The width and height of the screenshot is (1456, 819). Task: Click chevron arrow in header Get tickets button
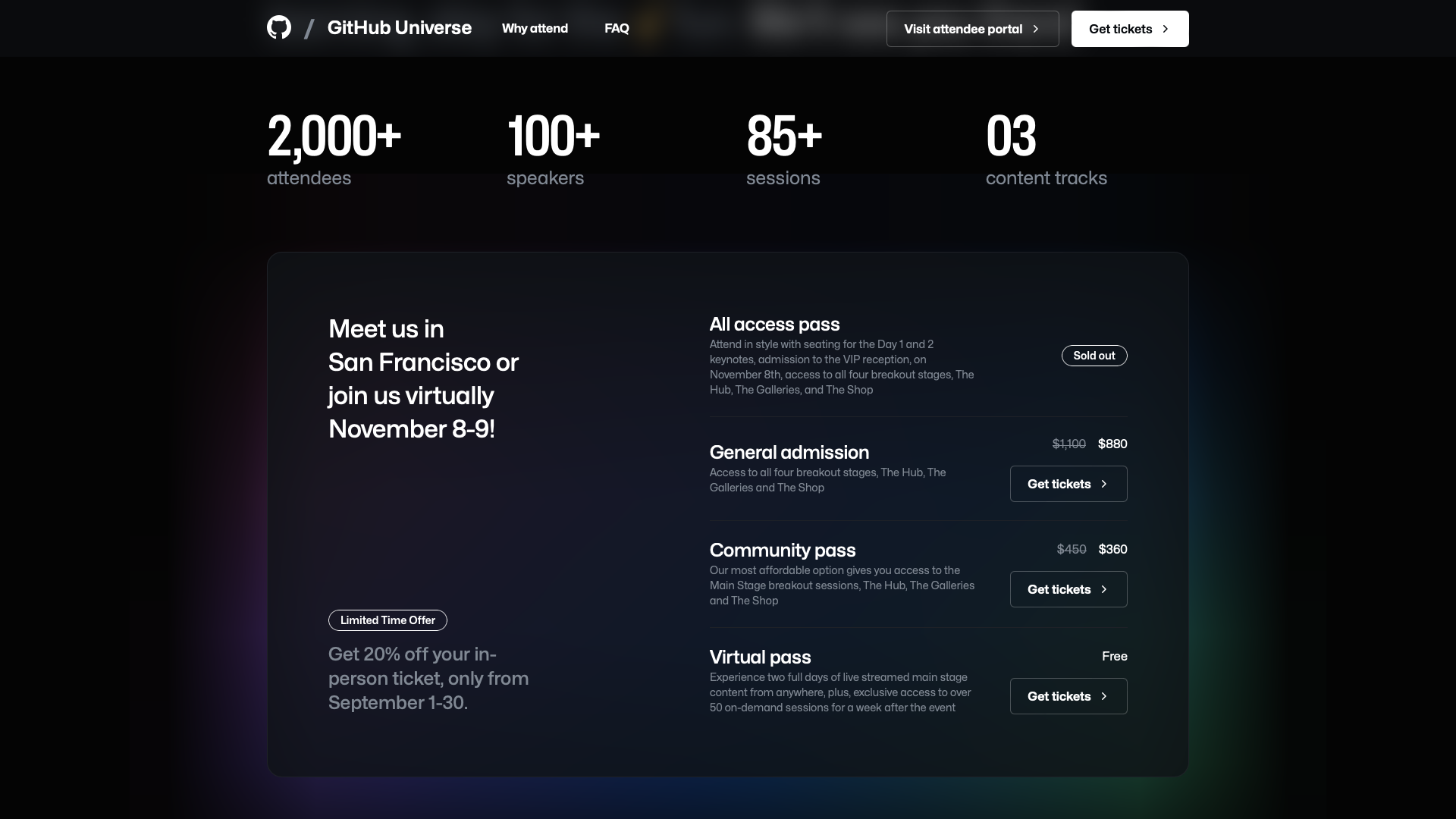point(1166,29)
